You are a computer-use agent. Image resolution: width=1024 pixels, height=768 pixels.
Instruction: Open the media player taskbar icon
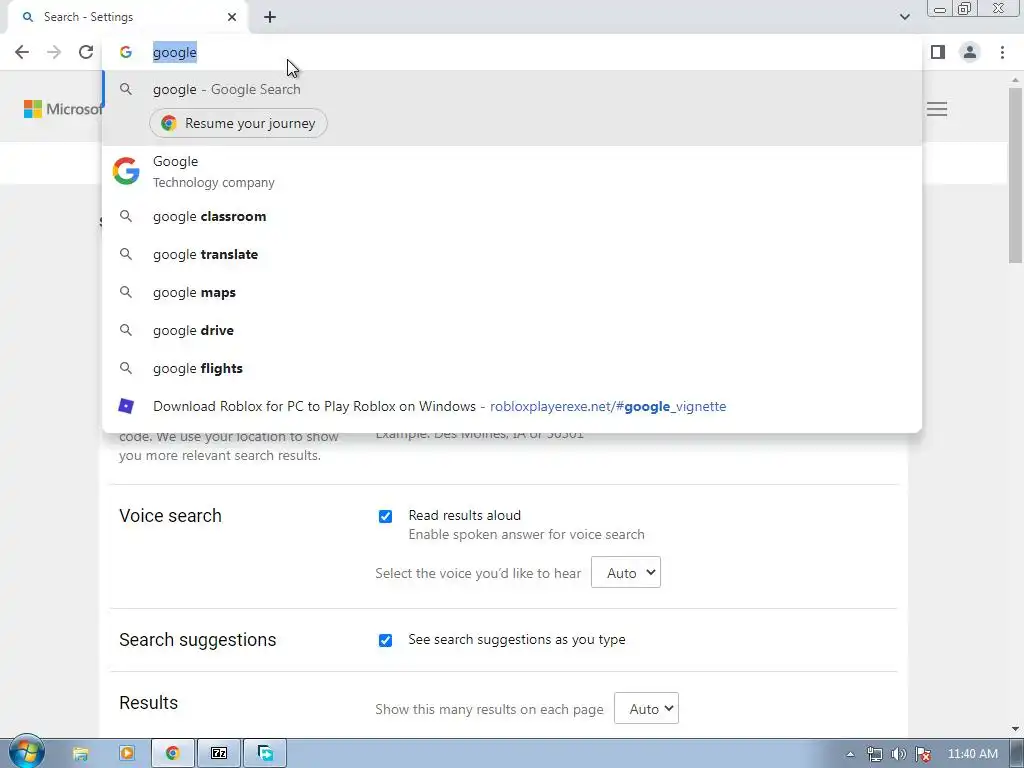click(127, 754)
